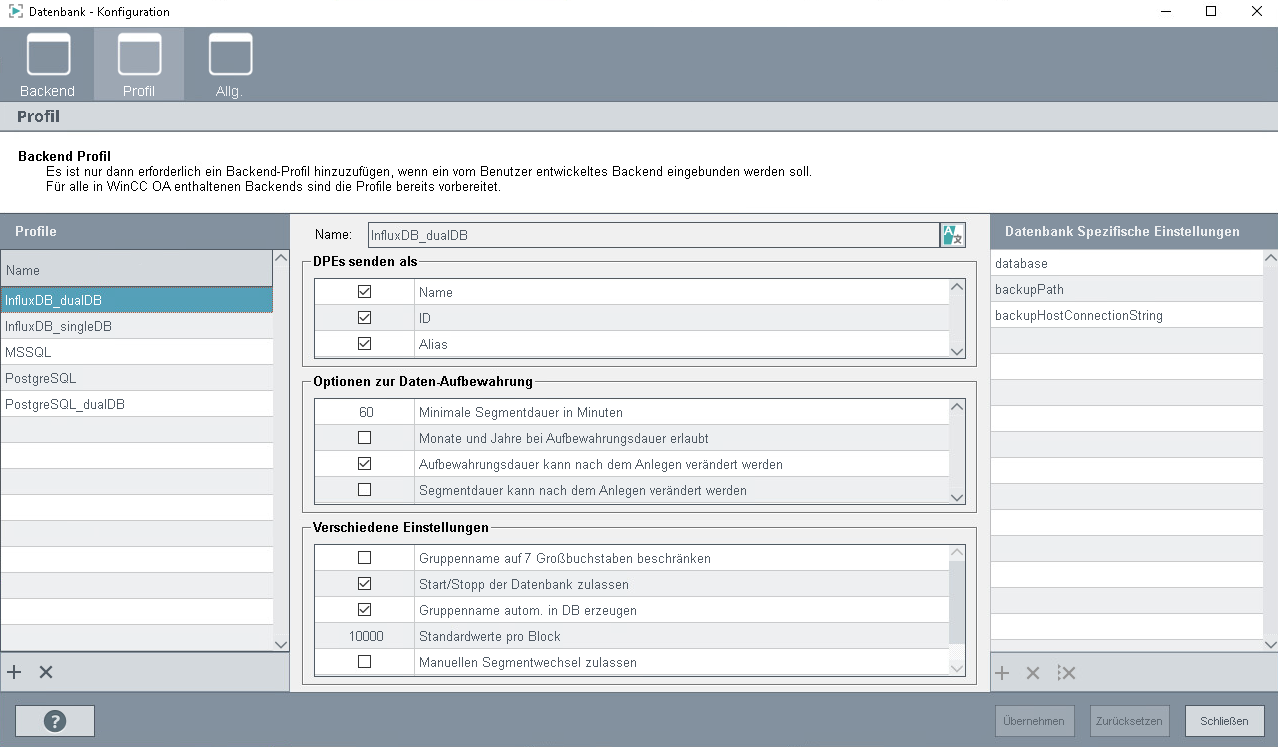Check Gruppenname auf 7 Großbuchstaben beschränken

click(x=364, y=558)
